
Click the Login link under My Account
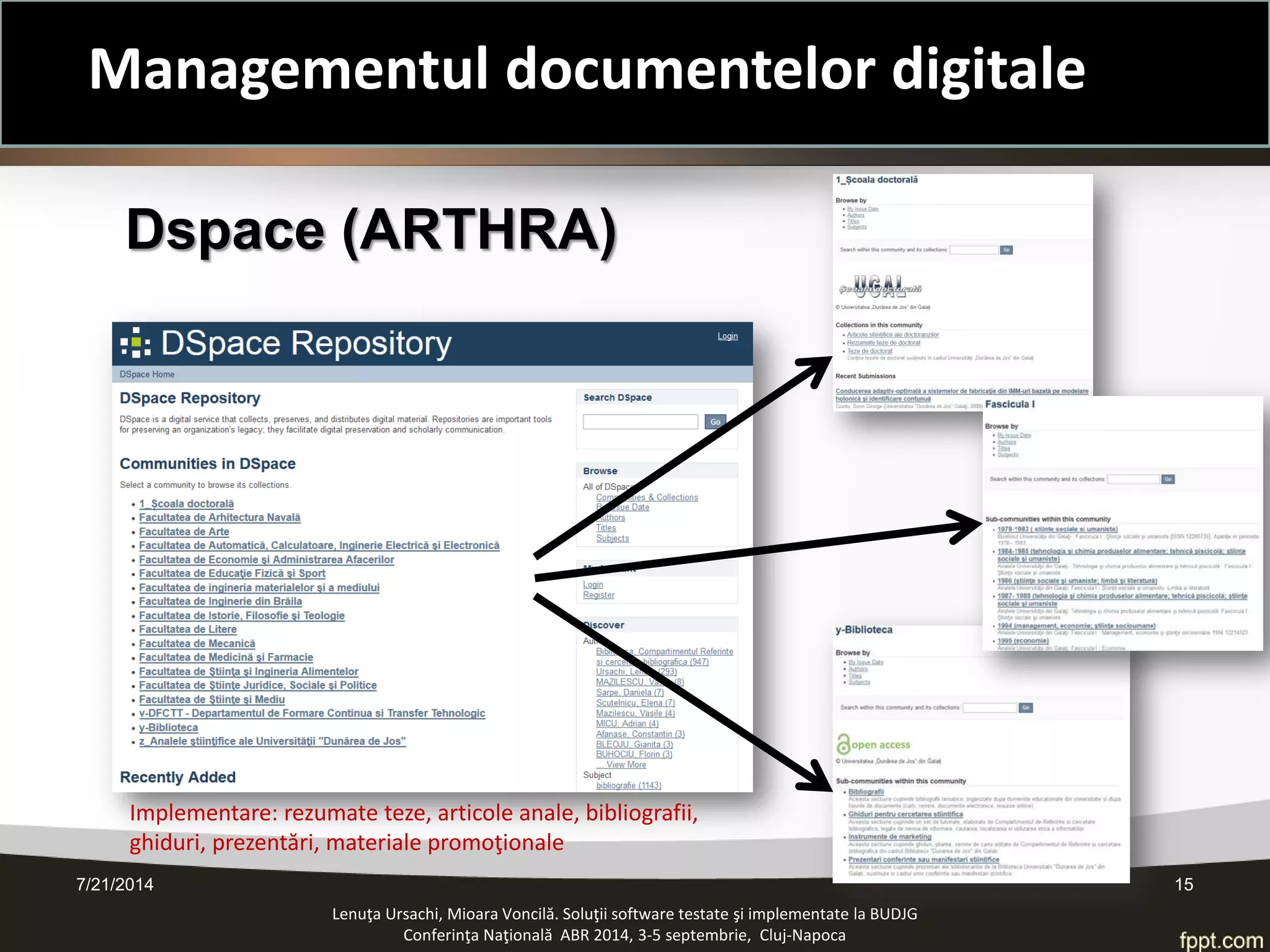click(593, 584)
